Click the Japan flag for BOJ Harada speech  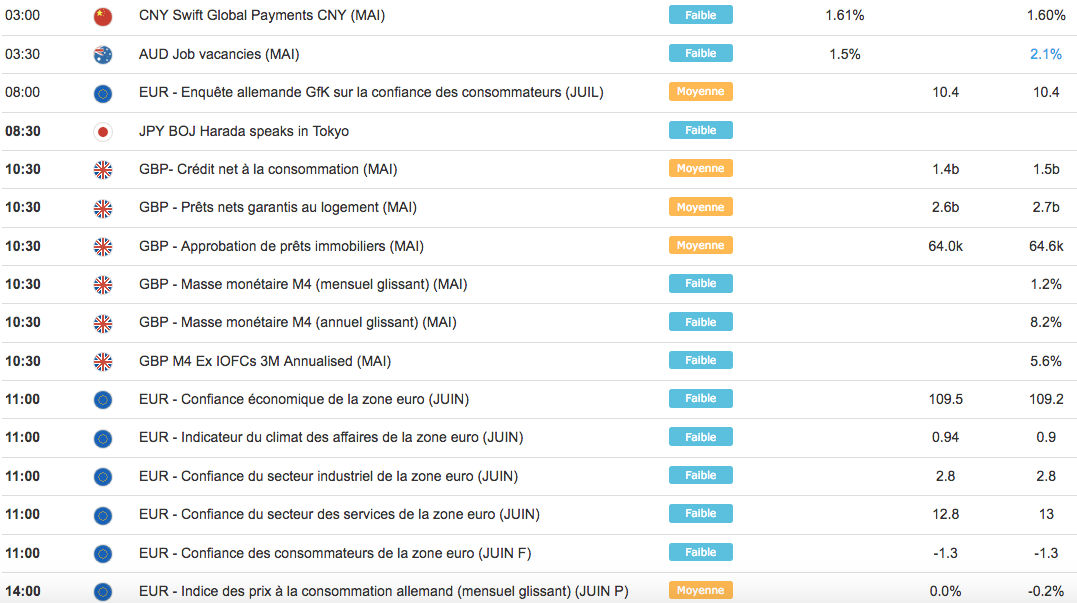[x=102, y=132]
